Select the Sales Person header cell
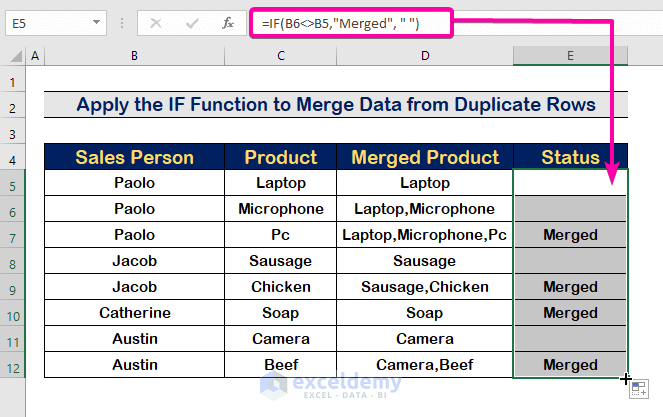This screenshot has width=663, height=417. coord(134,157)
